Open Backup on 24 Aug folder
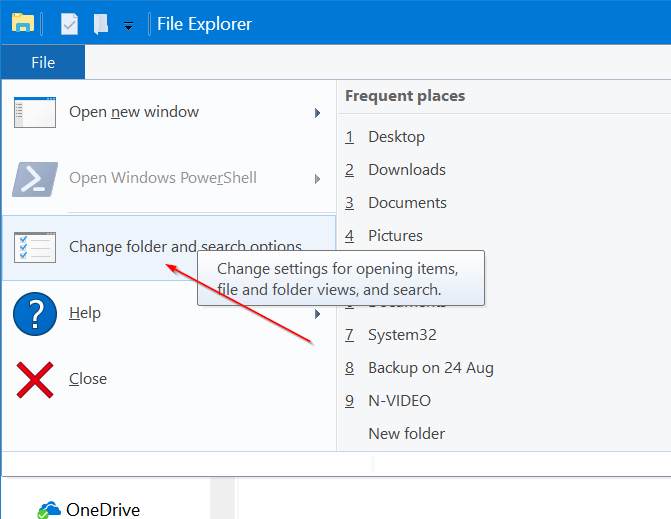Image resolution: width=671 pixels, height=519 pixels. 431,368
